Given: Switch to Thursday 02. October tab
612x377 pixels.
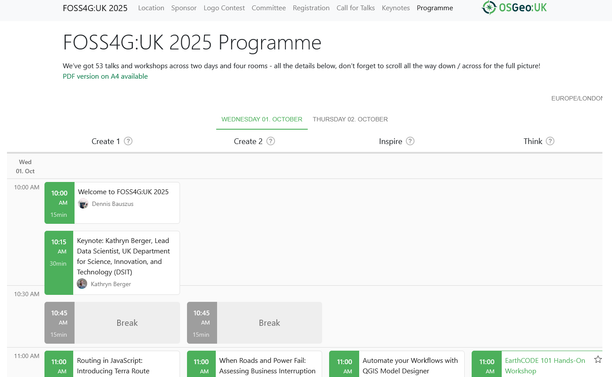Looking at the screenshot, I should click(350, 119).
